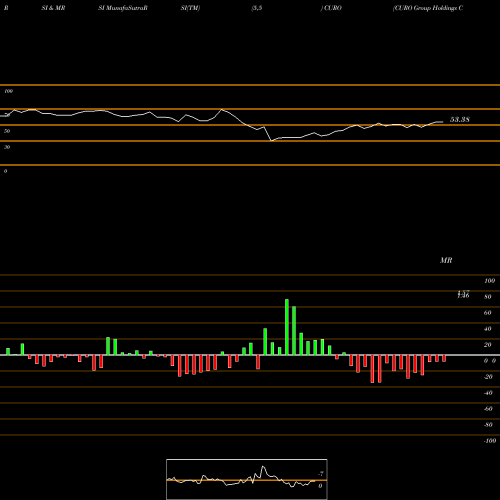Click the 'MR' label above the histogram
Screen dimensions: 500x500
446,260
